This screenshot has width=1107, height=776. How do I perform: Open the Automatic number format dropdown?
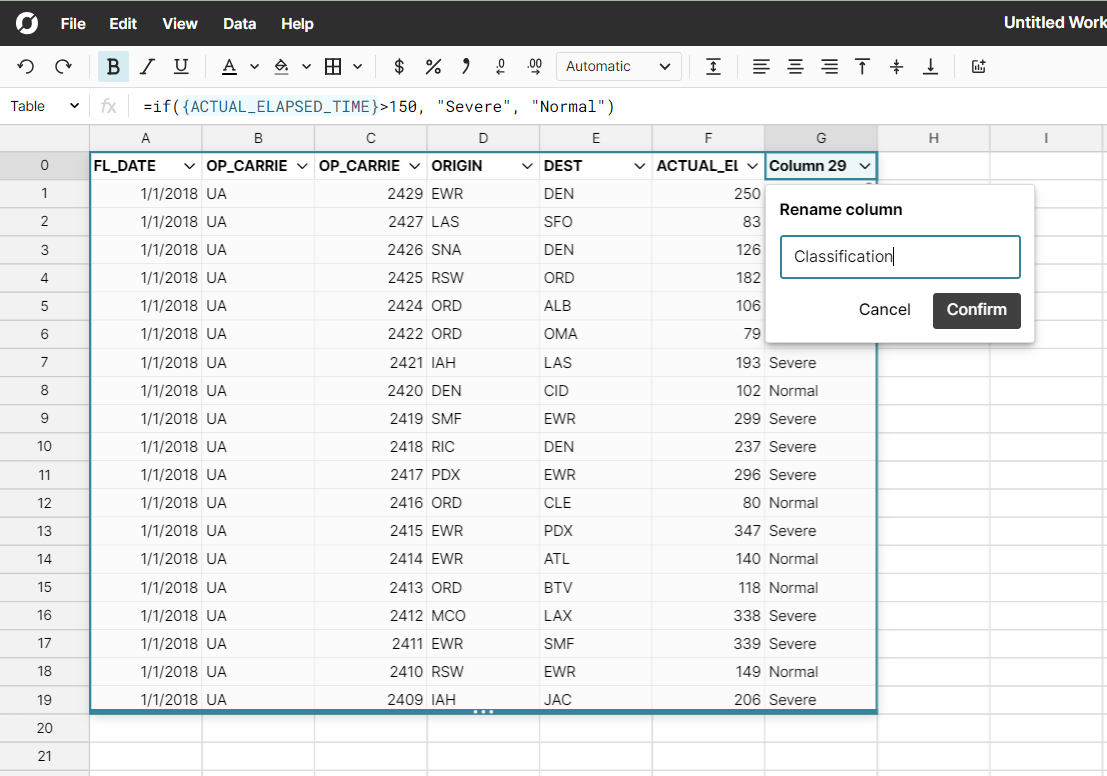[x=617, y=67]
